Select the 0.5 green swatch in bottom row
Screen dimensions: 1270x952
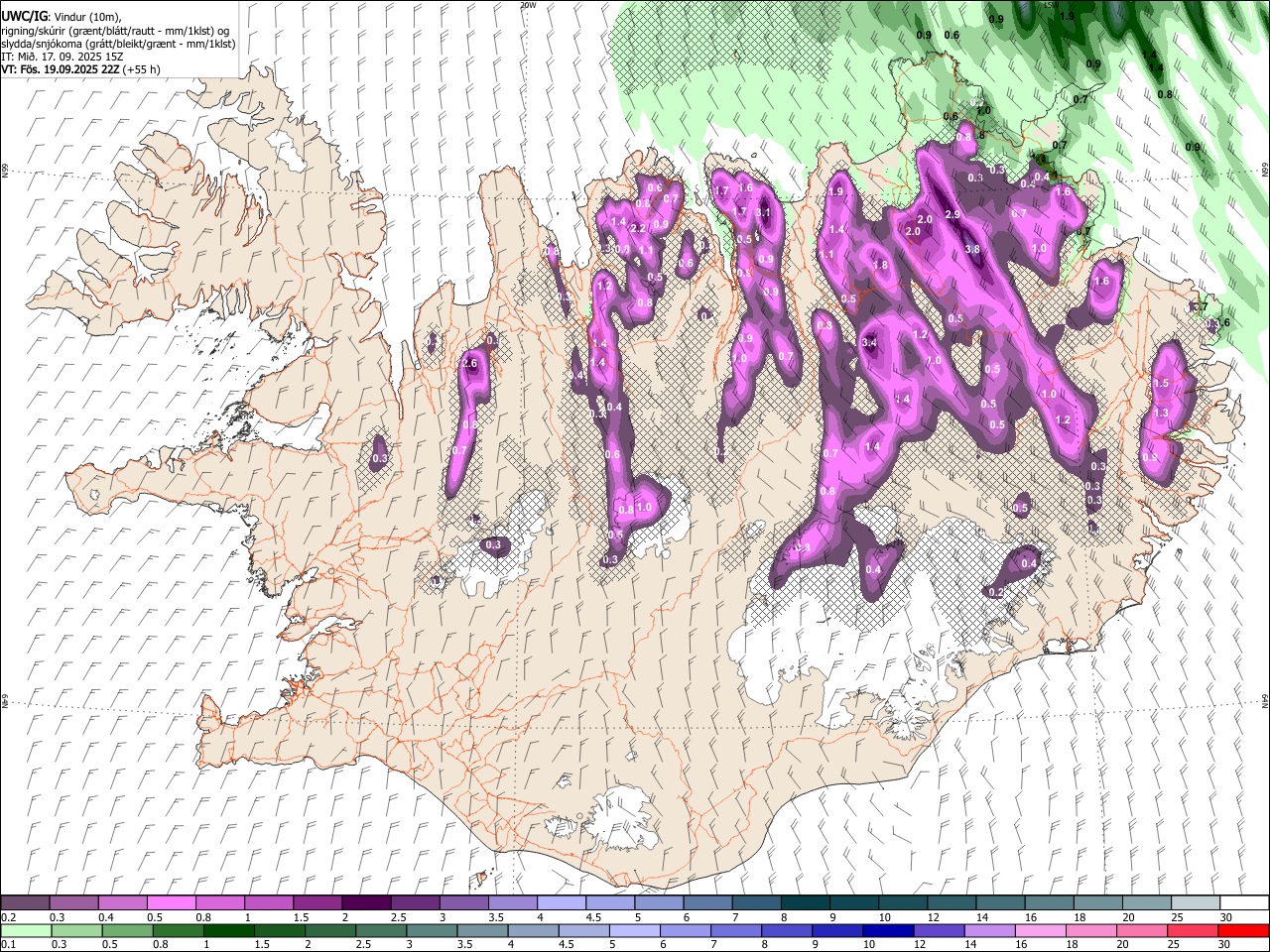click(126, 930)
